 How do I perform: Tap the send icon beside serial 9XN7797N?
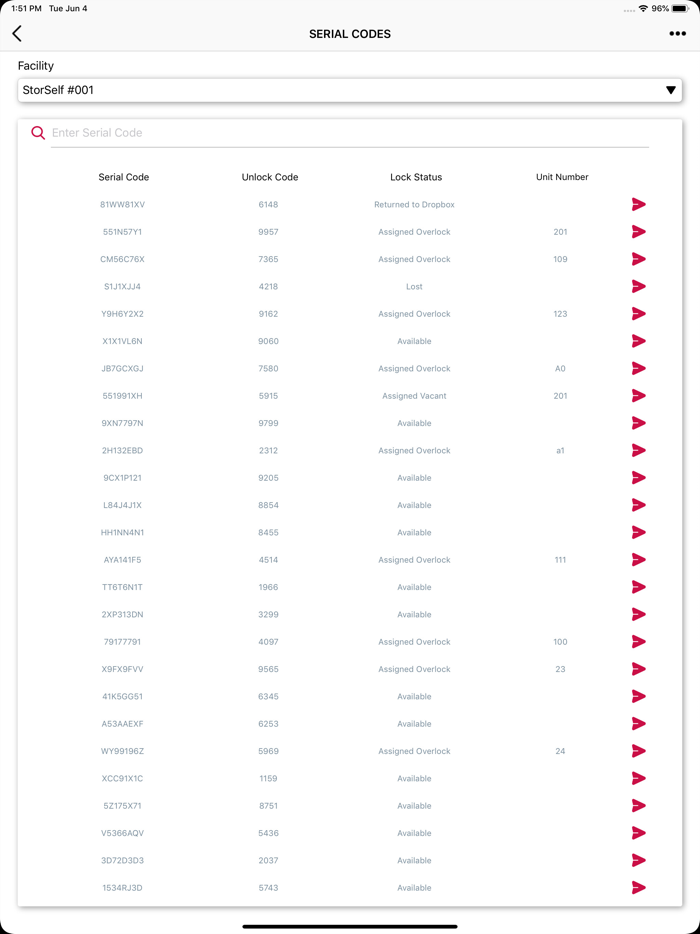click(638, 423)
